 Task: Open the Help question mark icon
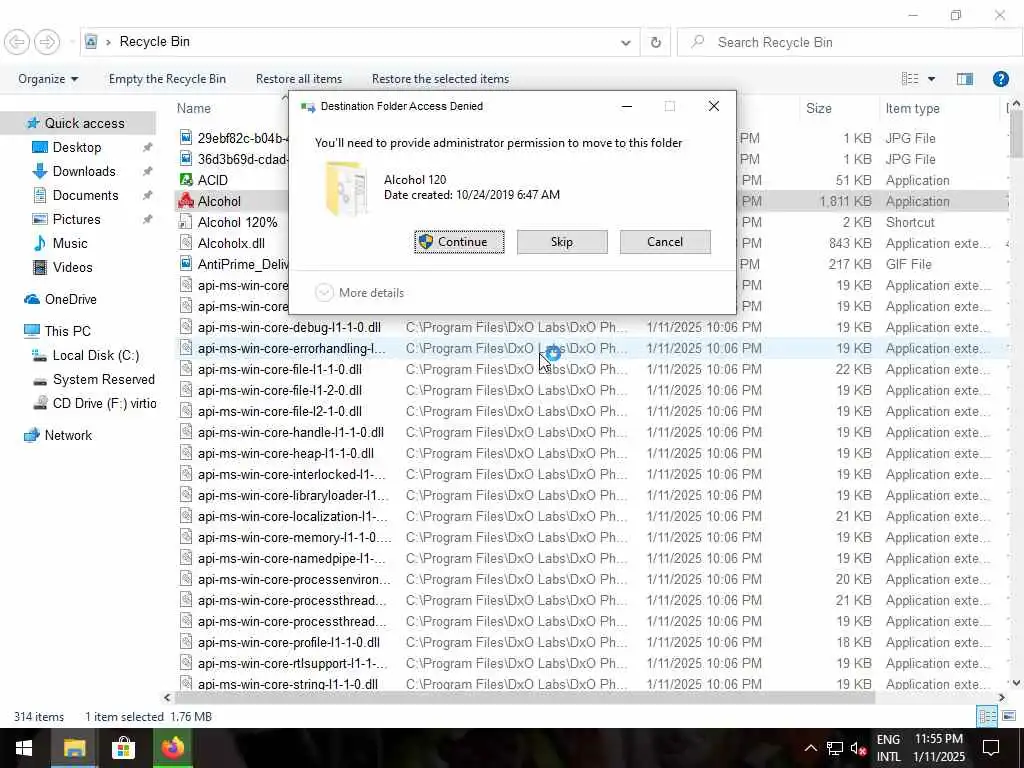1000,79
